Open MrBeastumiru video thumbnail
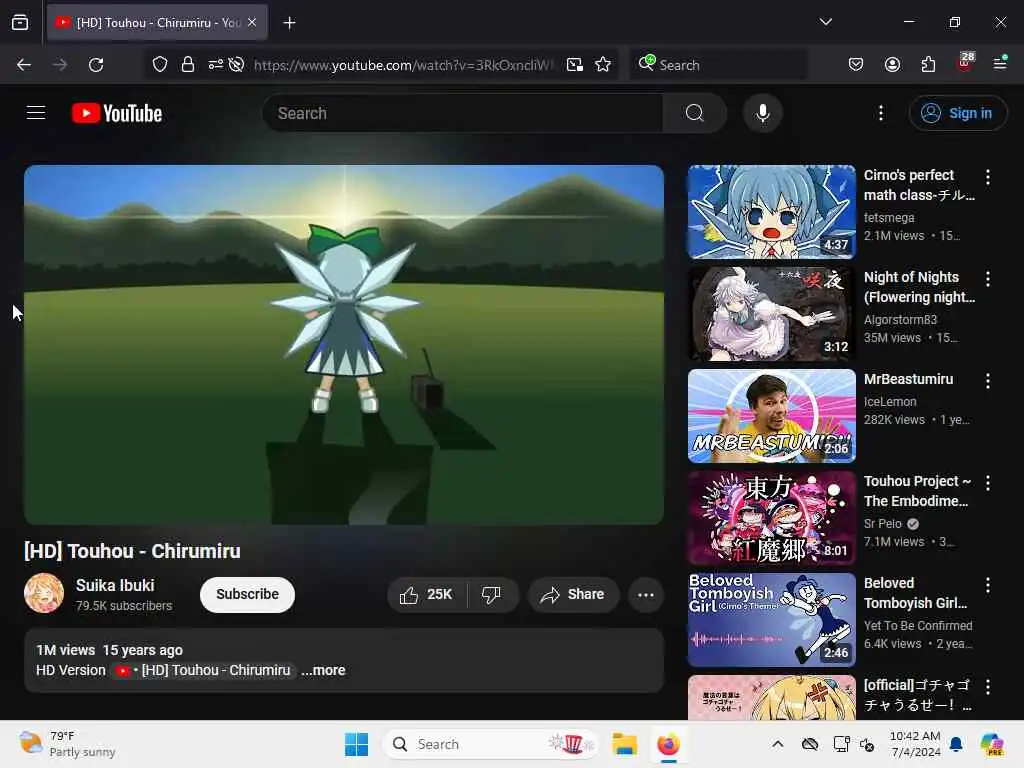 (771, 415)
